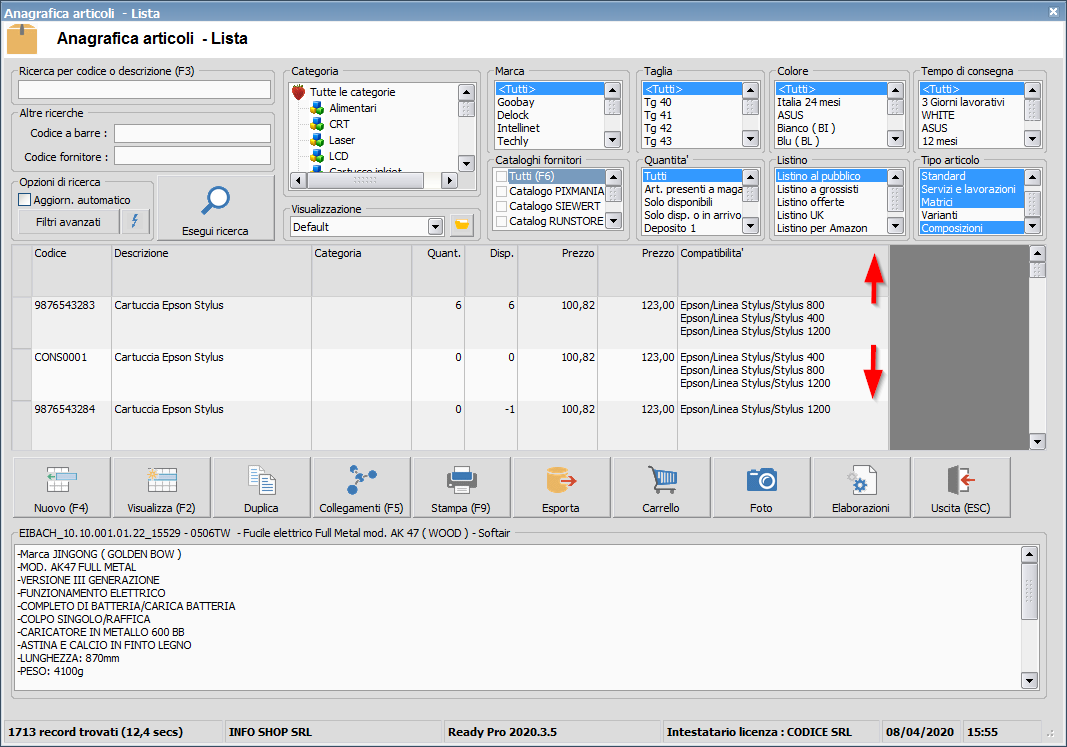
Task: Select Delock brand
Action: pos(513,115)
